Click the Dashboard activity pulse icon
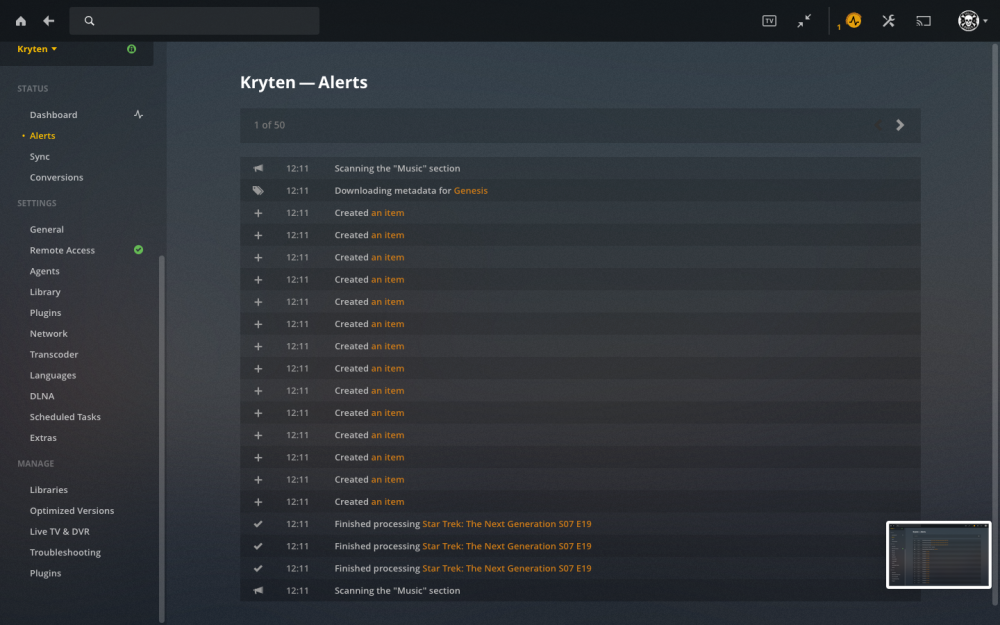1000x625 pixels. [x=138, y=115]
